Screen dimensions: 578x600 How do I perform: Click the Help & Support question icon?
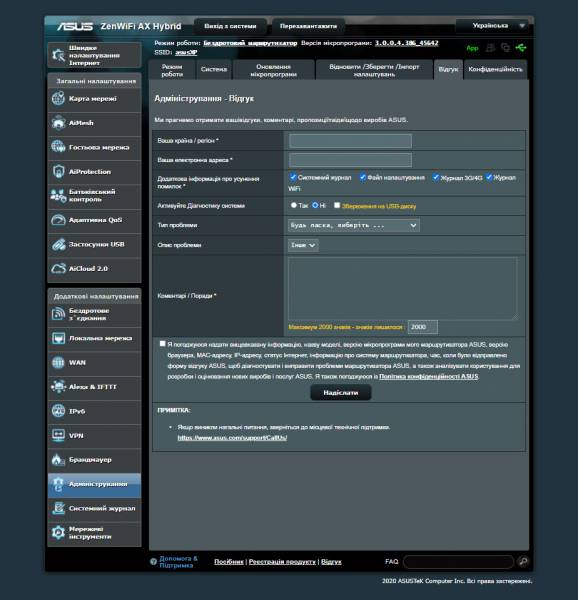pos(153,561)
